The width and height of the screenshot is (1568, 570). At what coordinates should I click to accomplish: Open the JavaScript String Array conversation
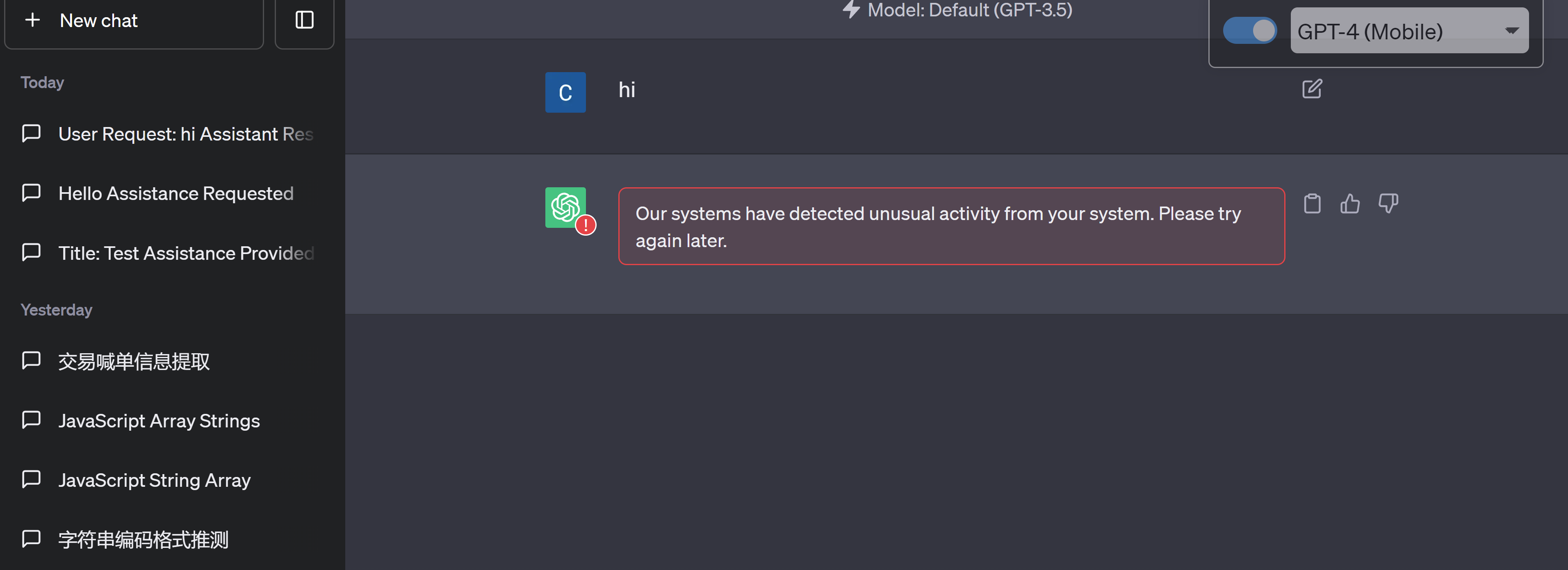click(x=154, y=480)
